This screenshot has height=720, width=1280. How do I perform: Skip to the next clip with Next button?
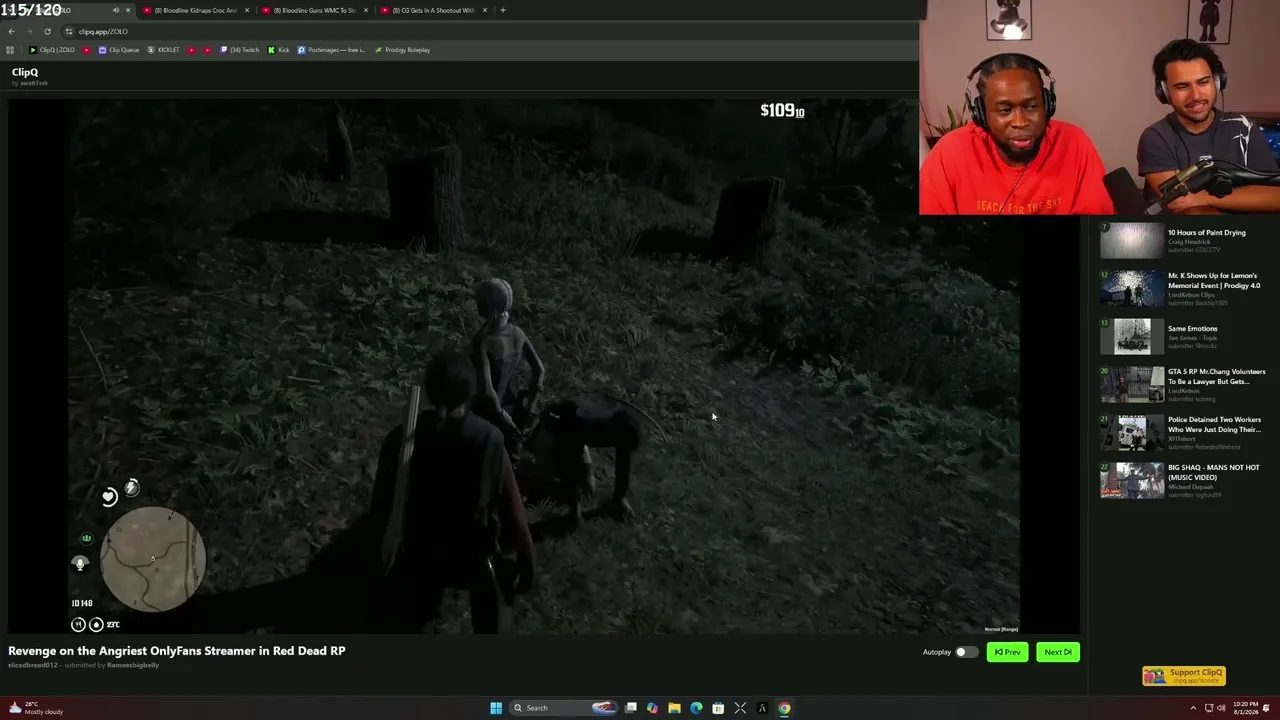pyautogui.click(x=1058, y=652)
